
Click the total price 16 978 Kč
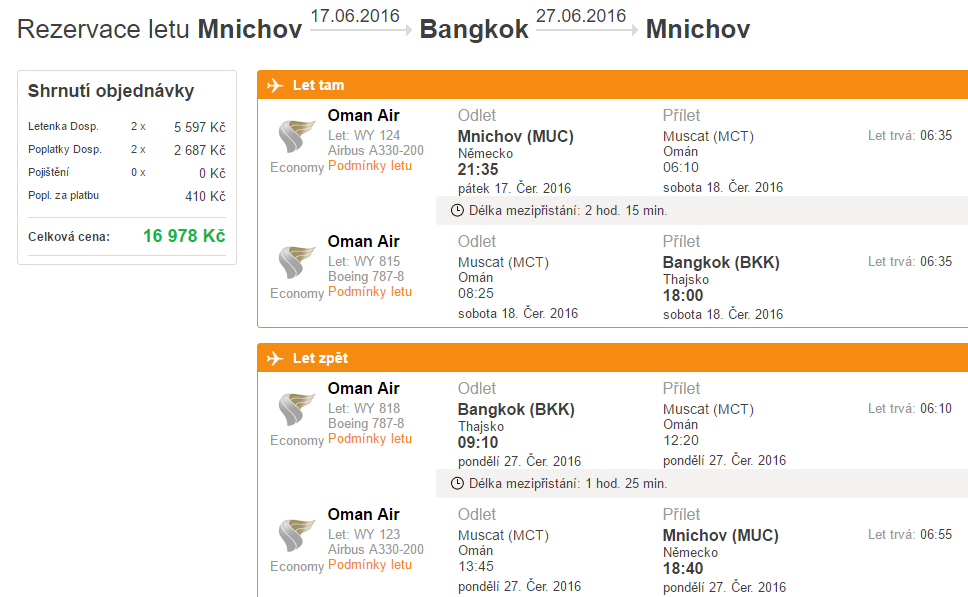point(184,236)
